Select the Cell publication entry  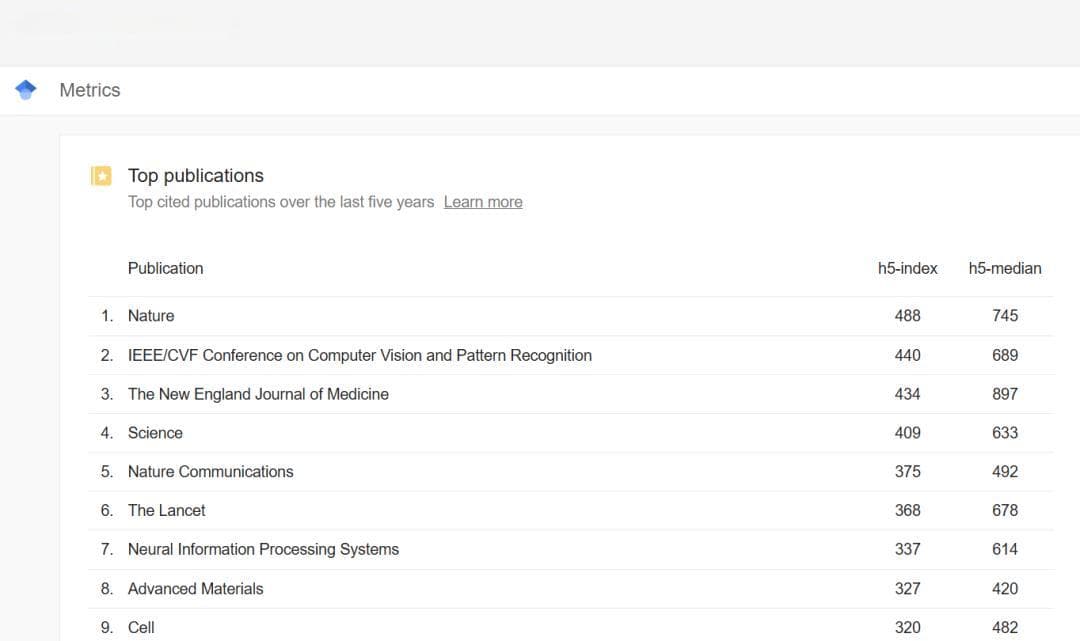[x=141, y=628]
